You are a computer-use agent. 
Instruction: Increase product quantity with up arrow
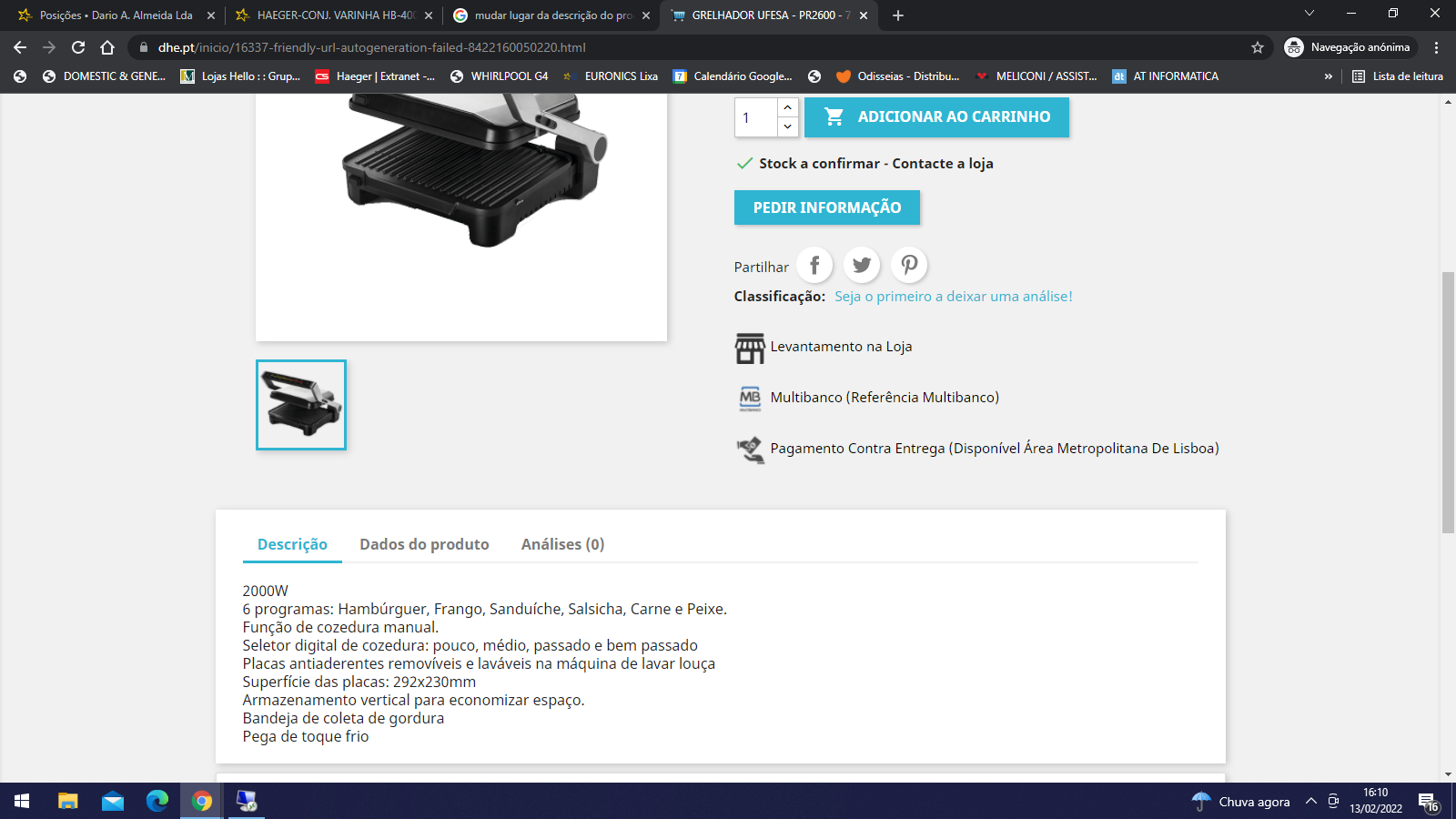[x=788, y=107]
